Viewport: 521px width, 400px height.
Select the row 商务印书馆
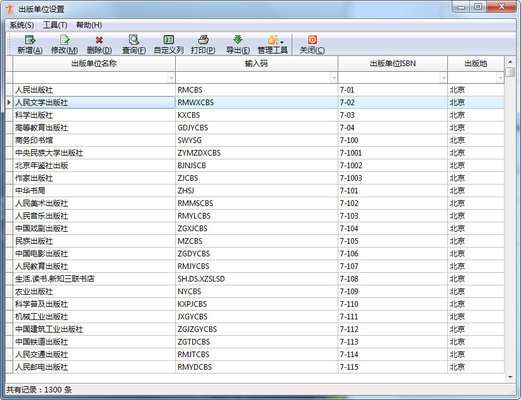258,140
